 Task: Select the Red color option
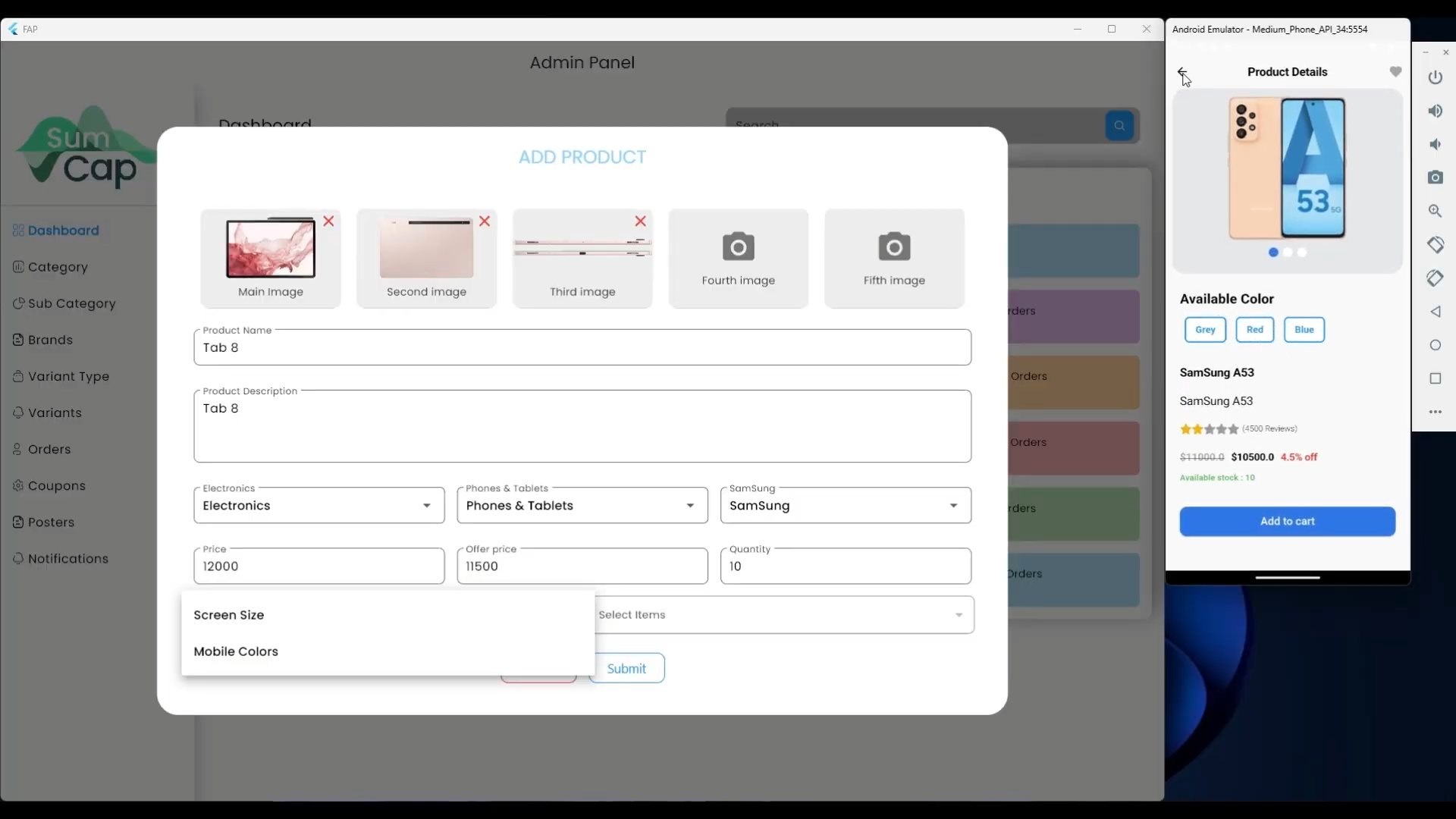1255,330
